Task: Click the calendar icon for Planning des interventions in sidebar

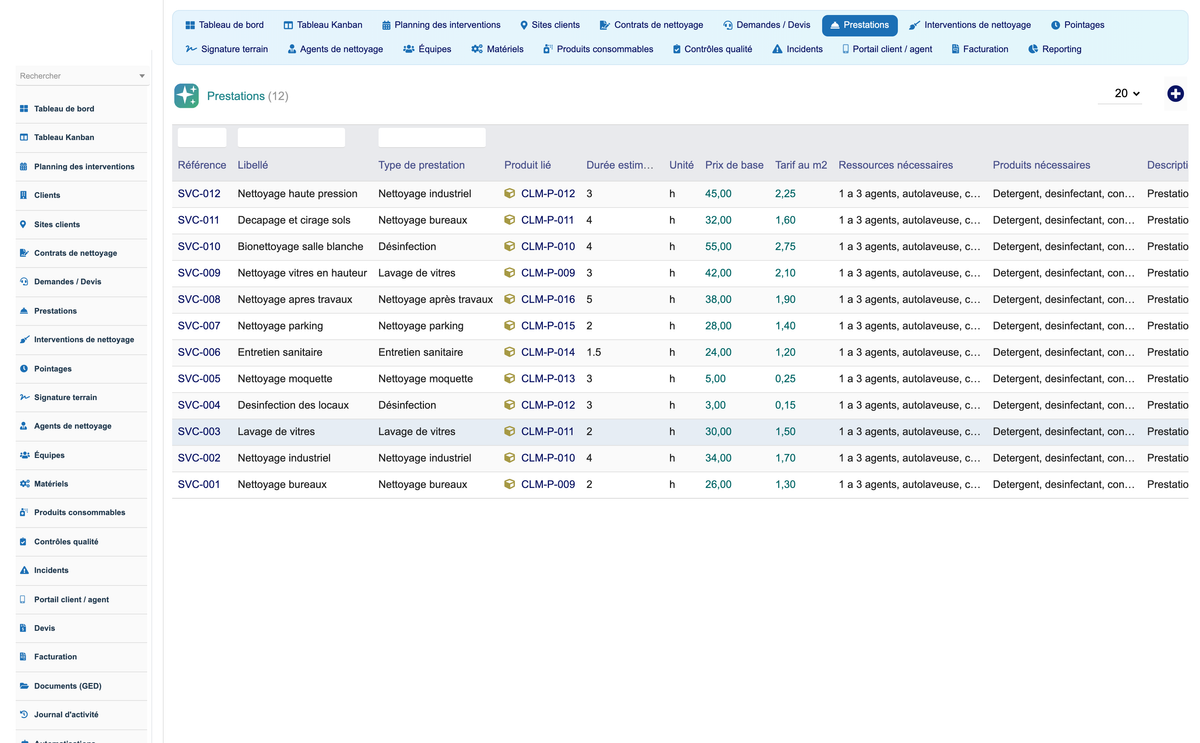Action: (24, 167)
